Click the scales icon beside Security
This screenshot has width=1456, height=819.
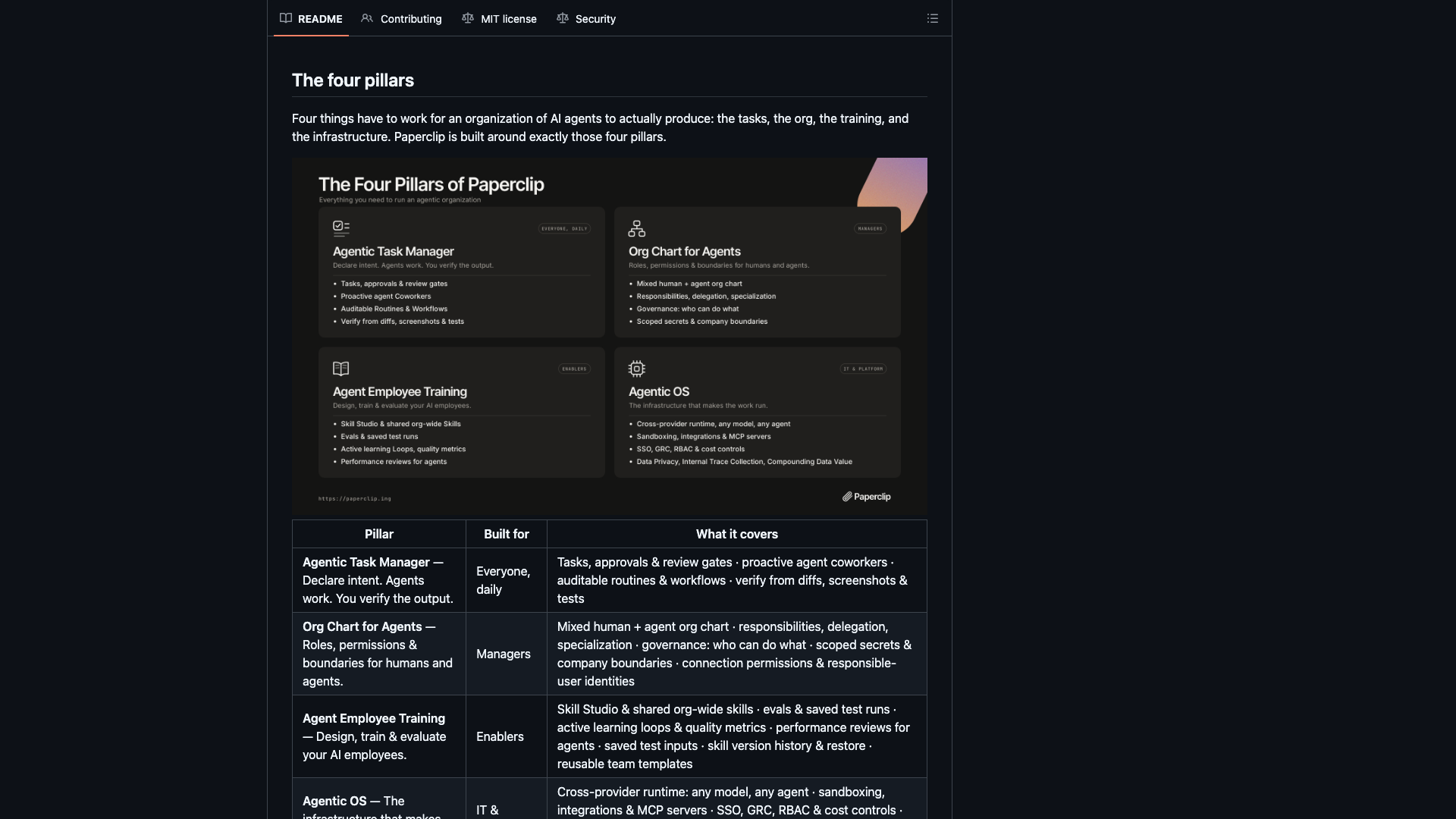[563, 18]
